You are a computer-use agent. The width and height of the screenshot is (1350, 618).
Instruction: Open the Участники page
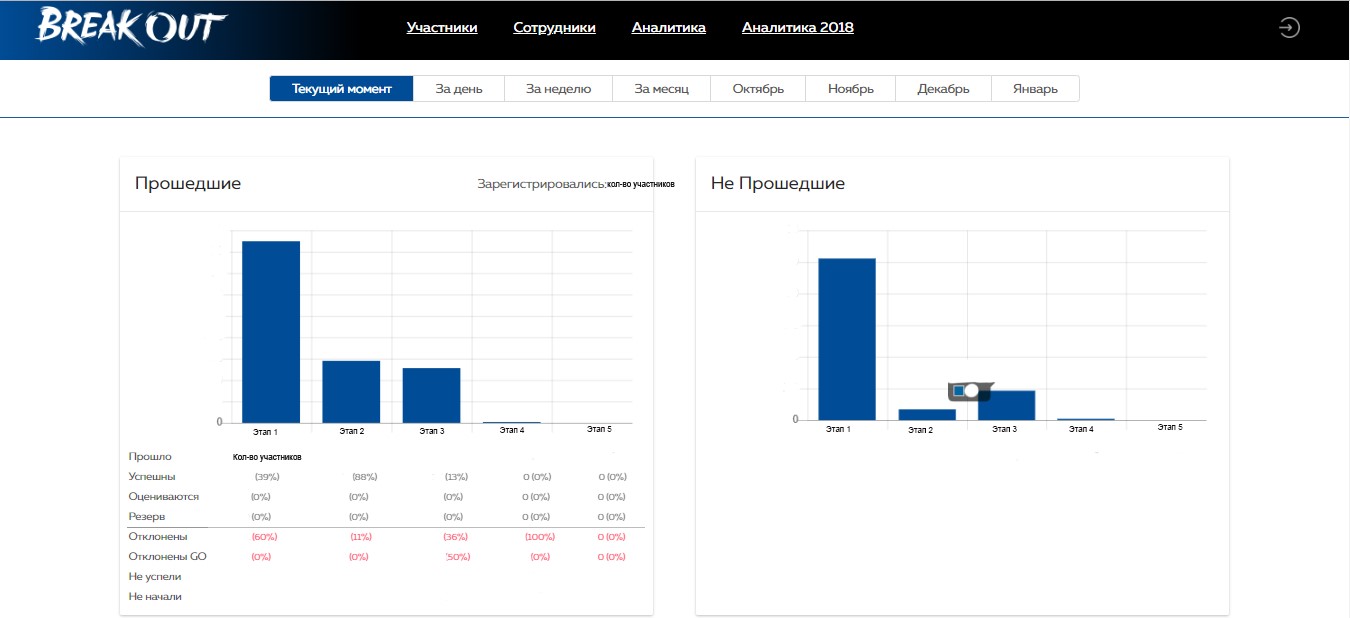(441, 27)
